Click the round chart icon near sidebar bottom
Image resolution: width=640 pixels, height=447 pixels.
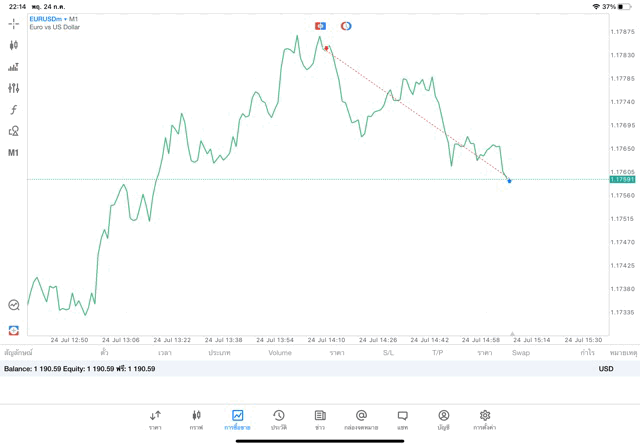[14, 305]
